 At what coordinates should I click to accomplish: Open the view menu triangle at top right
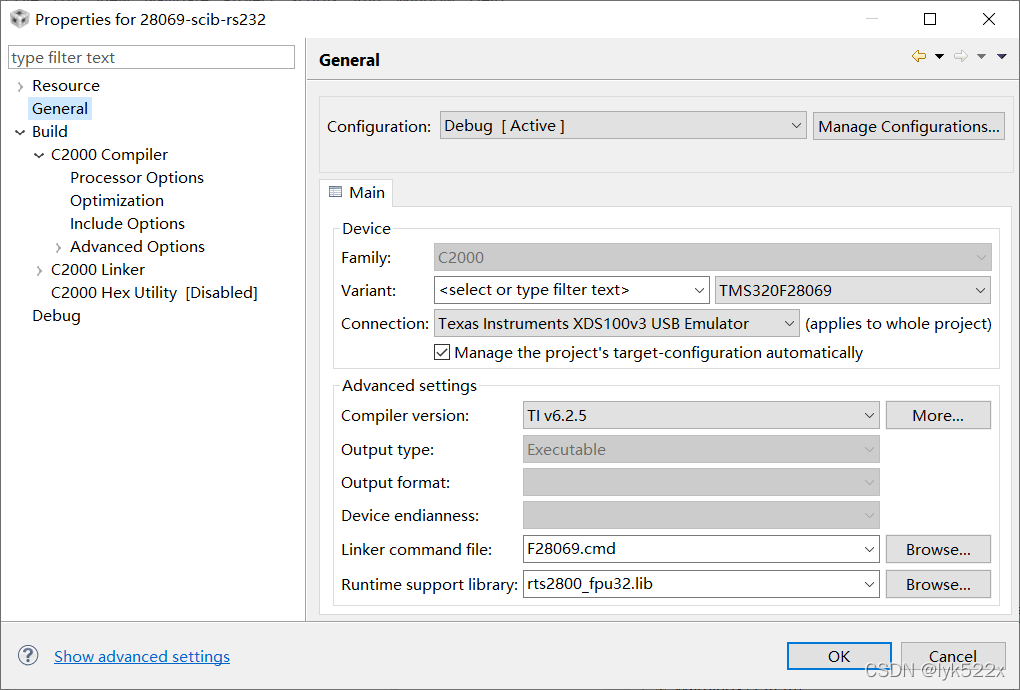[x=1001, y=56]
